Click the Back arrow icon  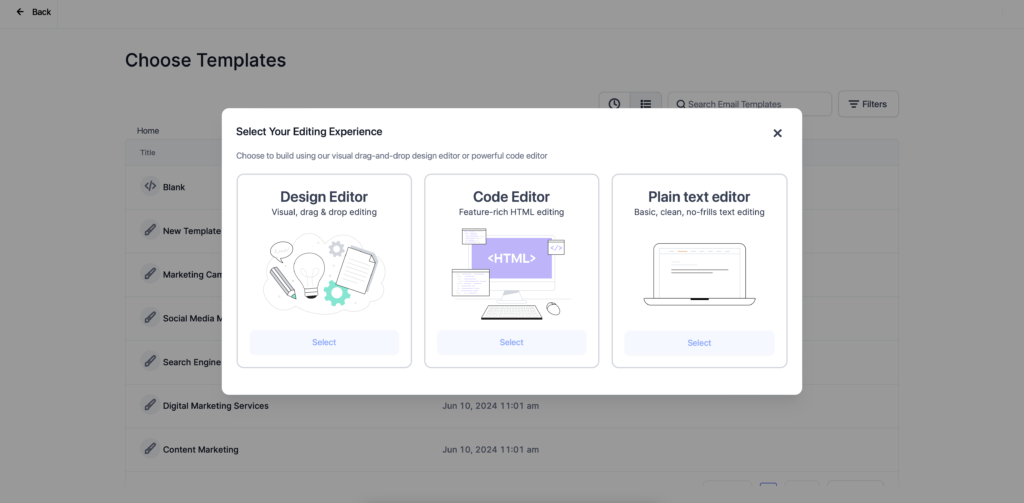(20, 12)
